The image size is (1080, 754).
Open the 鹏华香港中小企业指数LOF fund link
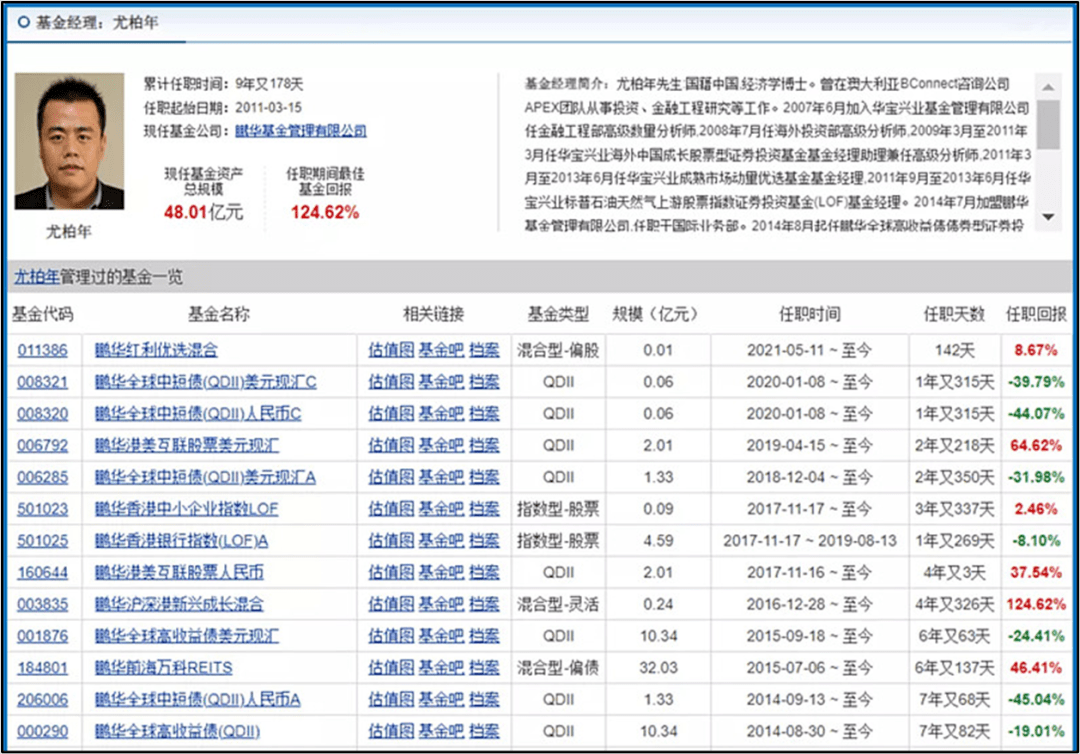click(x=187, y=509)
